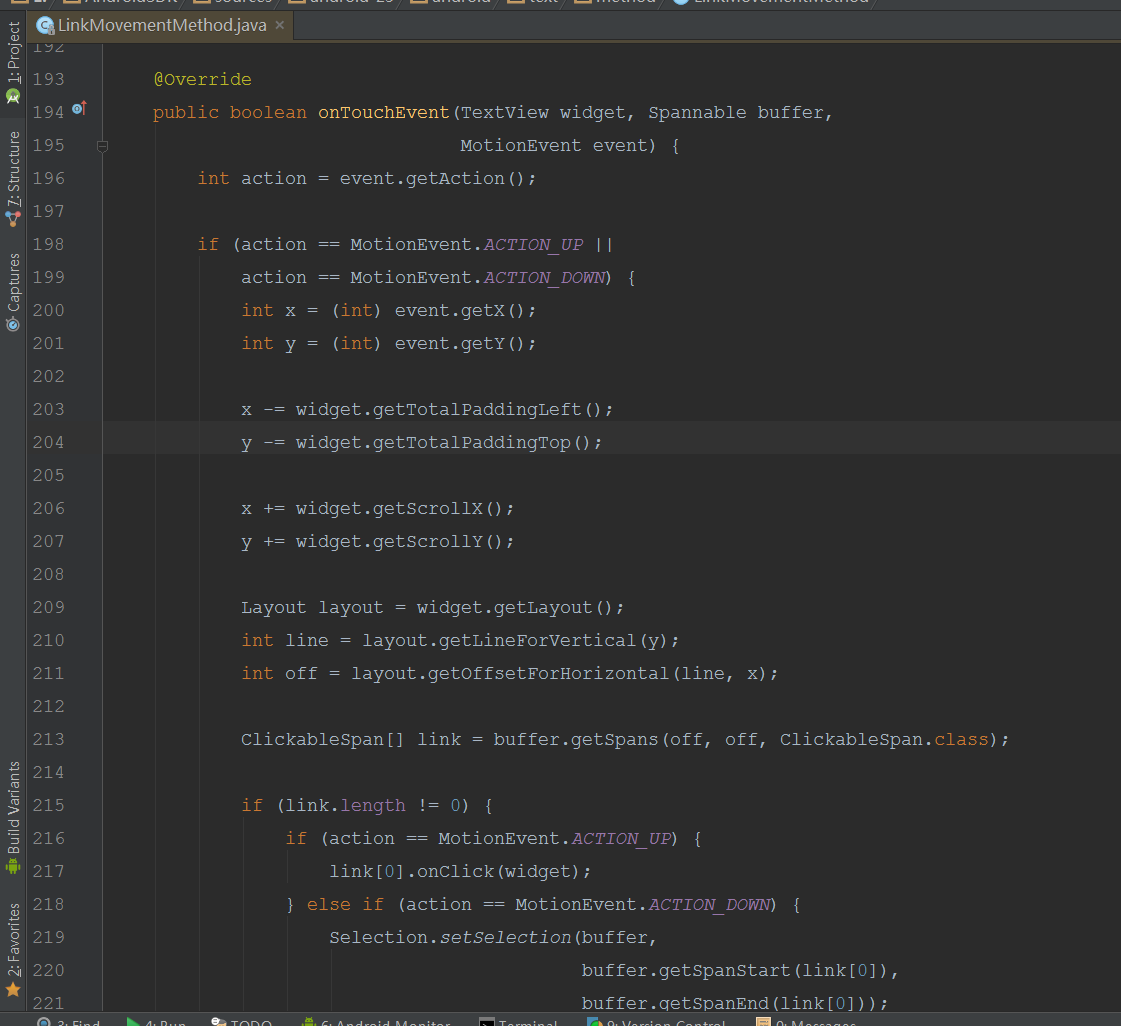Screen dimensions: 1121x1026
Task: Click Selection.setSelection on line 219
Action: click(x=450, y=937)
